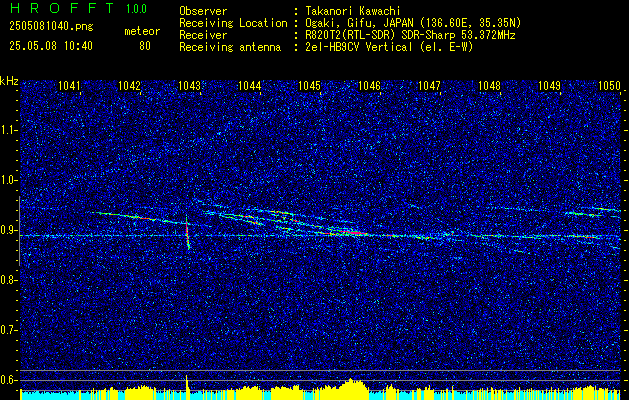The image size is (629, 400).
Task: Click the Observer field label
Action: point(203,11)
